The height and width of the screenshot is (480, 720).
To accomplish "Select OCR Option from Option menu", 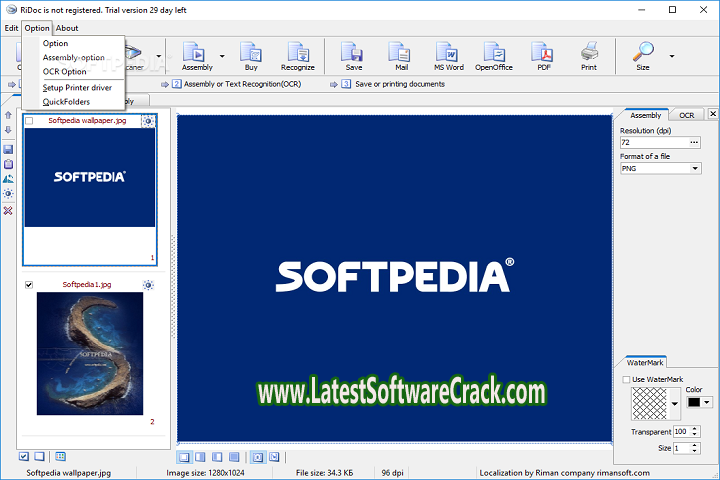I will 65,72.
